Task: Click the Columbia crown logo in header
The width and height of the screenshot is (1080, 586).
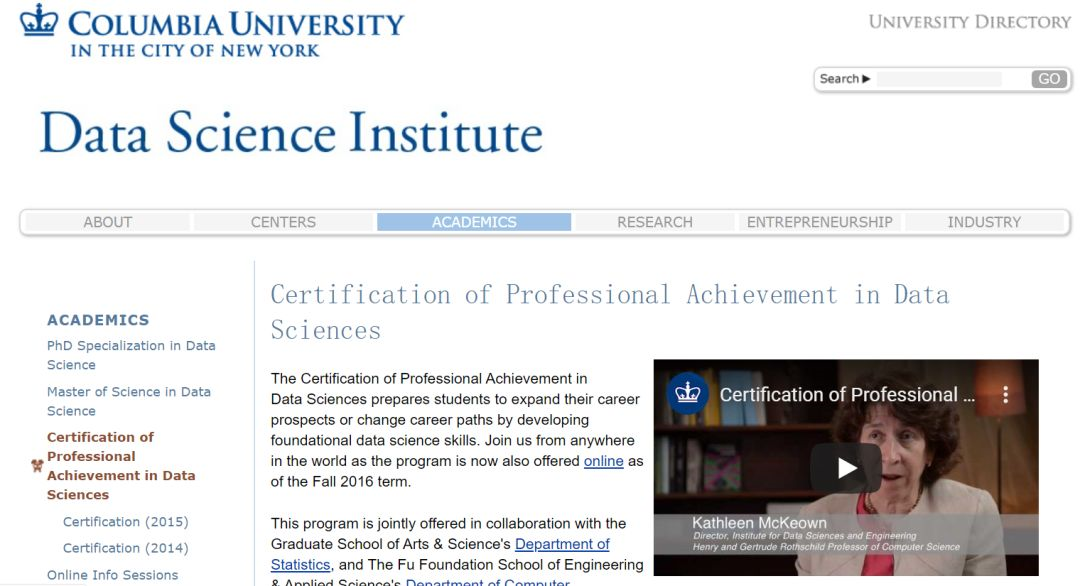Action: [39, 22]
